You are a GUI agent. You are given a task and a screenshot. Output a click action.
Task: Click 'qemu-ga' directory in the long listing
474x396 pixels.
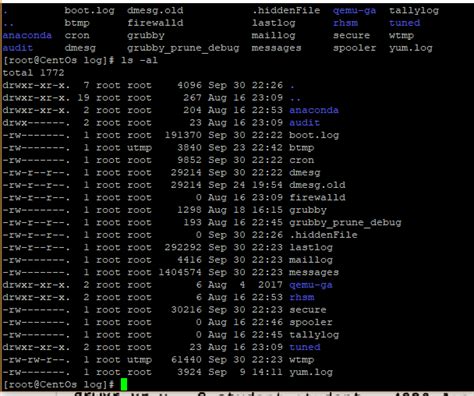[x=311, y=285]
